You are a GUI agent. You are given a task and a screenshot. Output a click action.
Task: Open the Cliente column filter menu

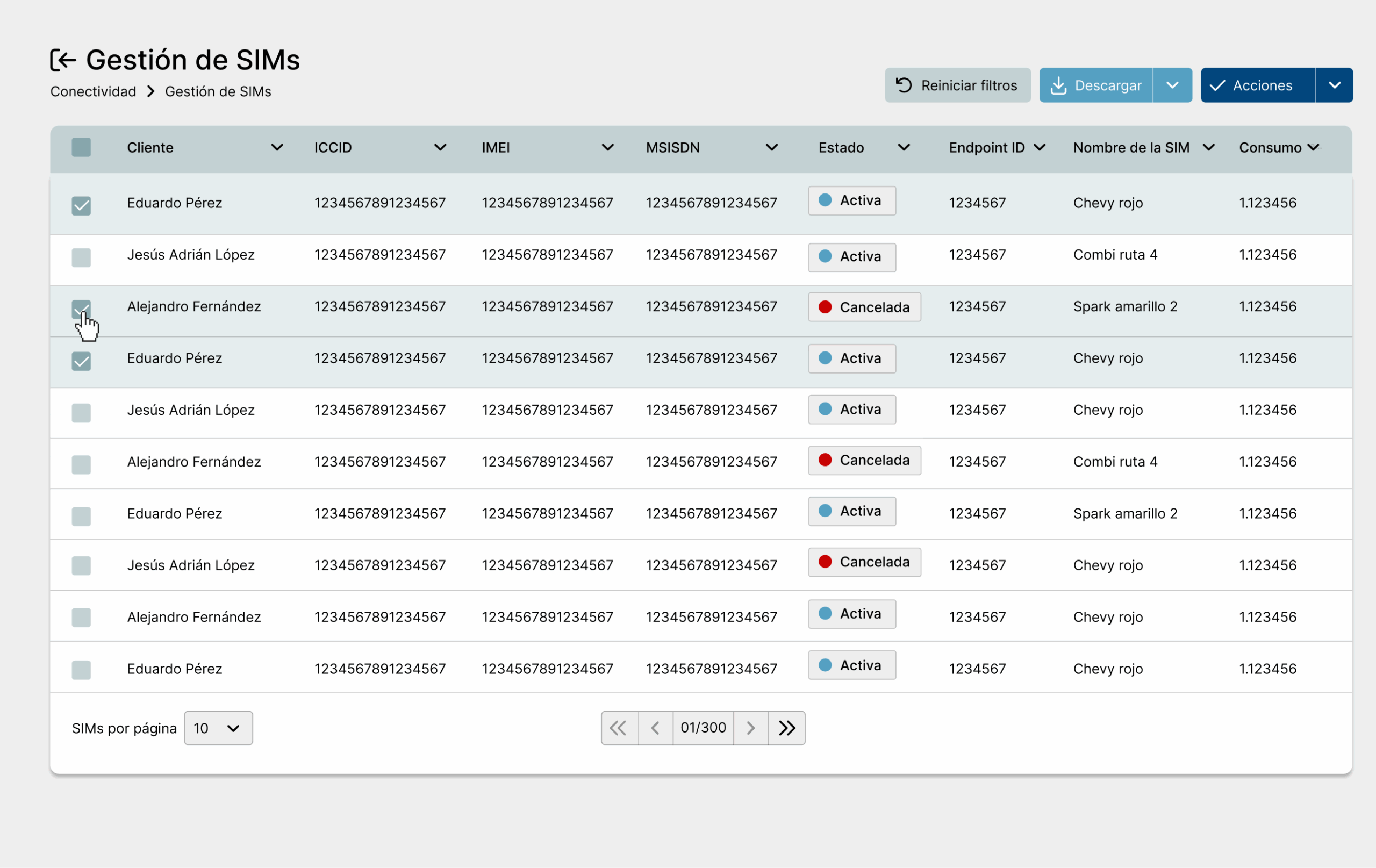click(x=277, y=147)
